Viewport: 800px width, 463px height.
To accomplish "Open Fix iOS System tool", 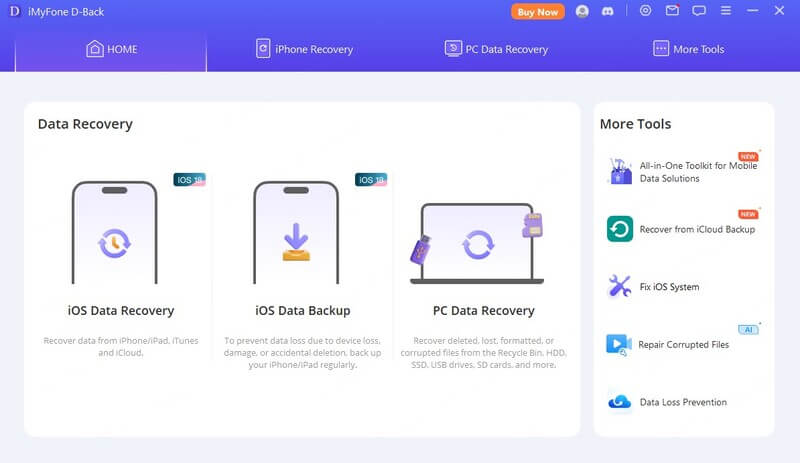I will (669, 287).
